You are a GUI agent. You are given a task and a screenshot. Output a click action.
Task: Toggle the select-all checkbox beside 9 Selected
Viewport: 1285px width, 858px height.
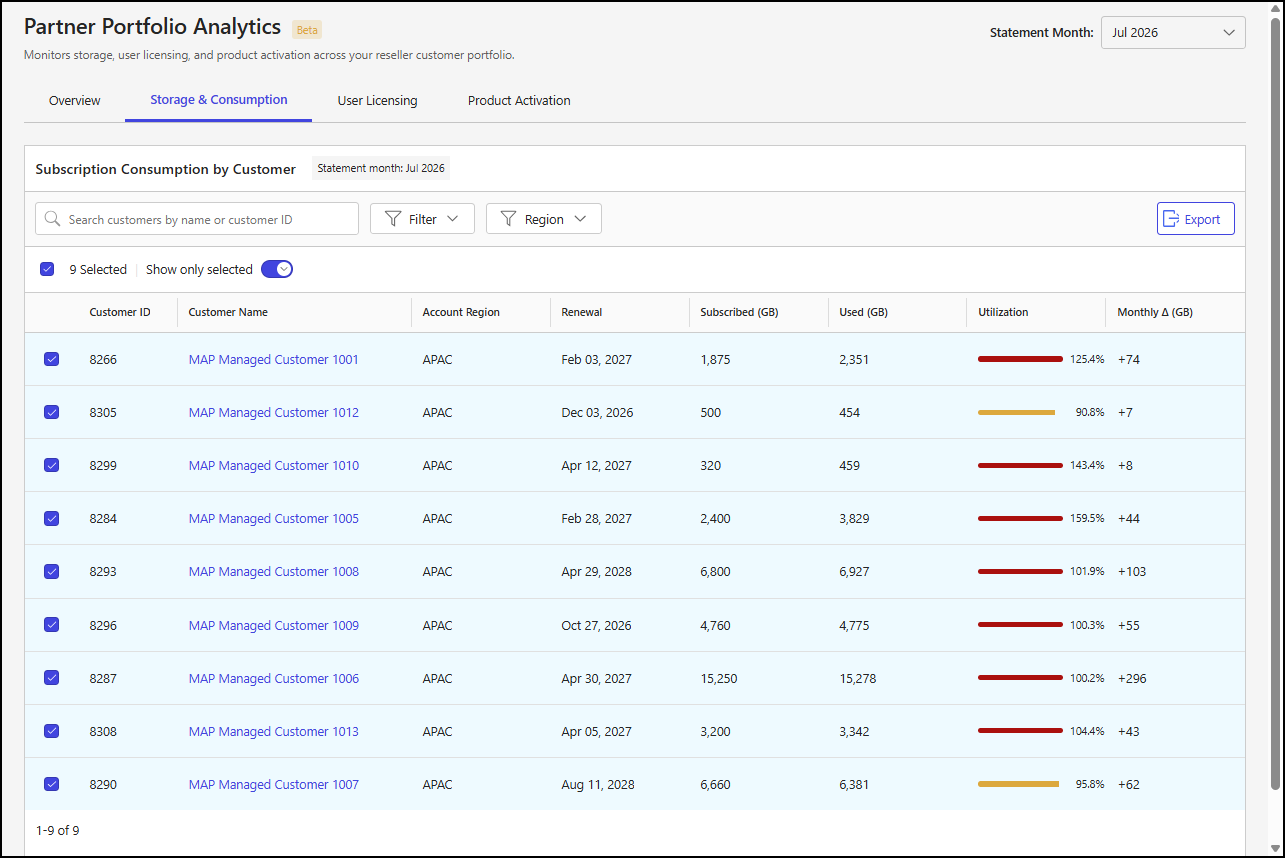coord(47,269)
